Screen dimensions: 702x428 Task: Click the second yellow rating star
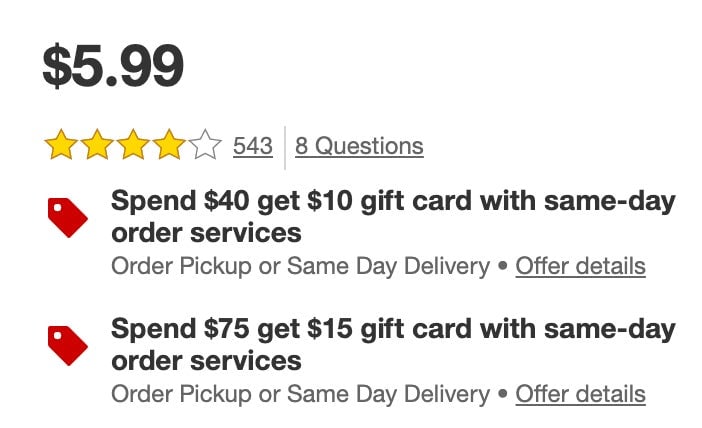97,145
